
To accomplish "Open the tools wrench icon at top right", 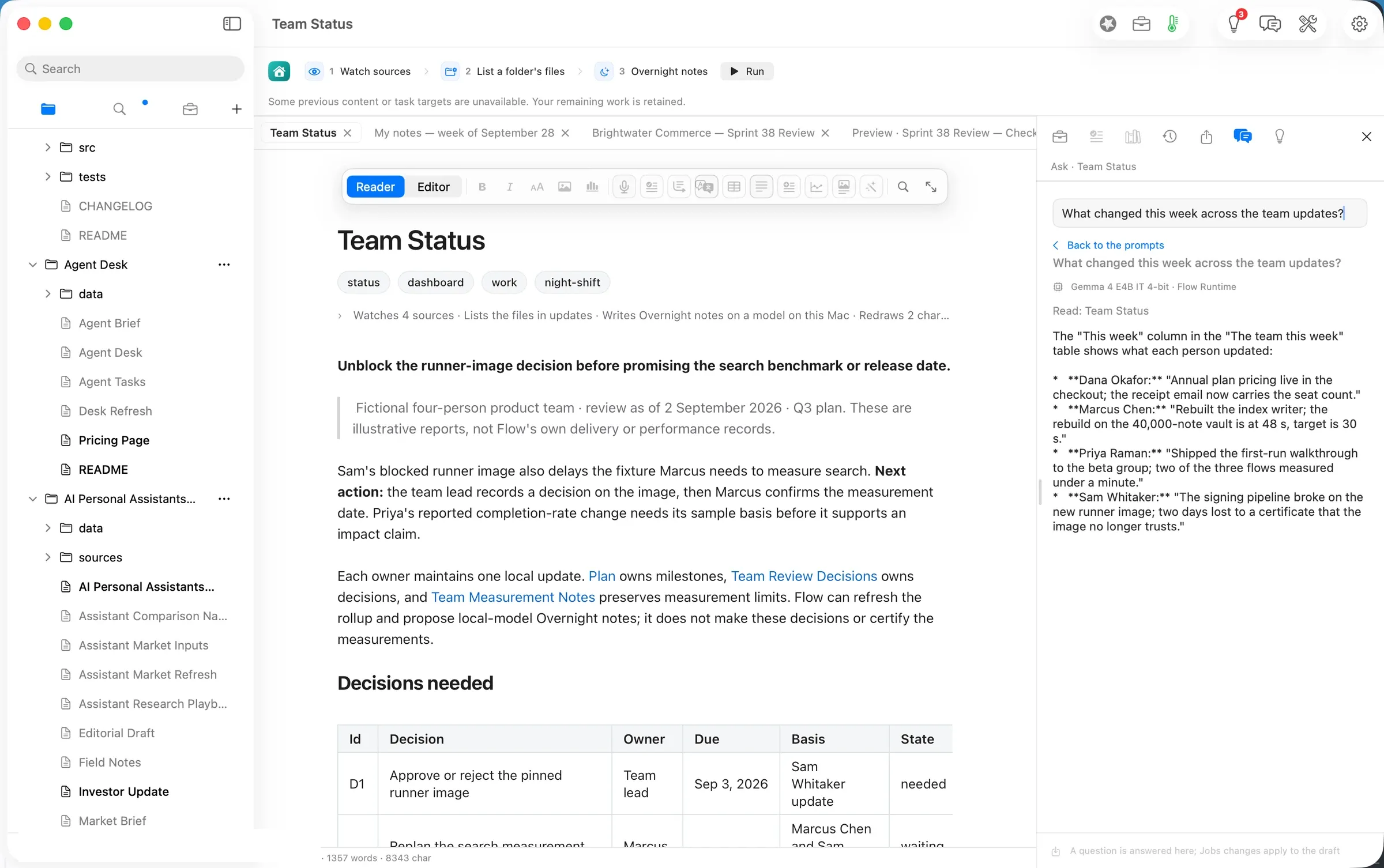I will click(x=1307, y=24).
